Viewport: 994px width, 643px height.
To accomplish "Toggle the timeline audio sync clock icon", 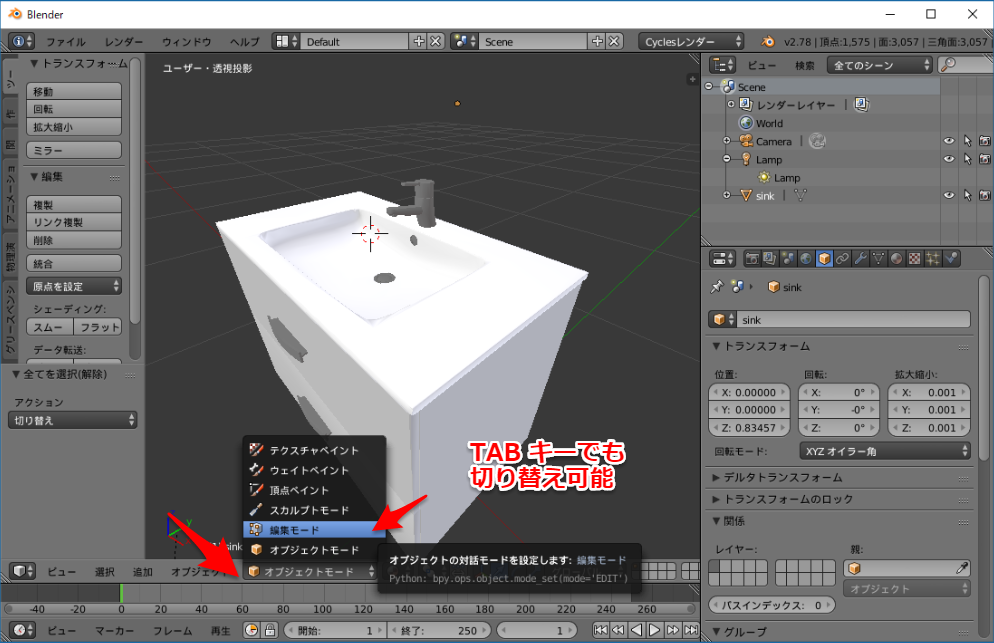I will [252, 630].
